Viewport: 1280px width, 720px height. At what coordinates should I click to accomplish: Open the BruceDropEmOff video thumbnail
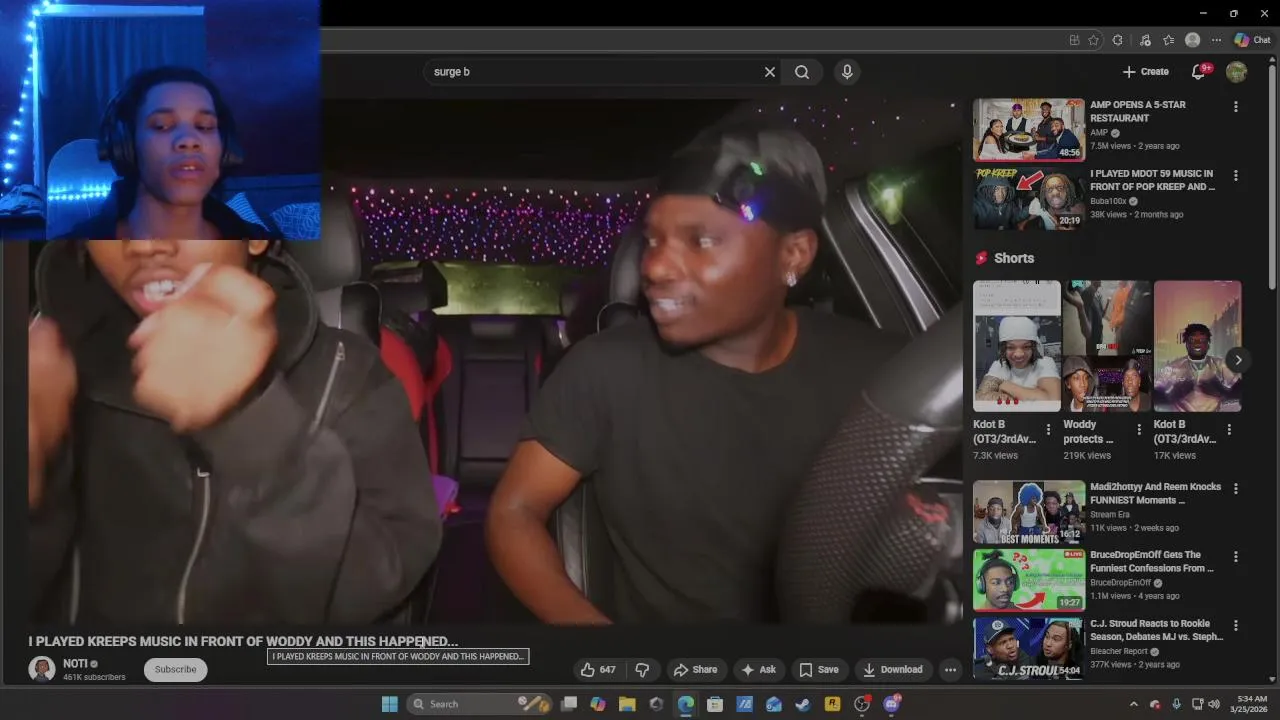(x=1029, y=580)
